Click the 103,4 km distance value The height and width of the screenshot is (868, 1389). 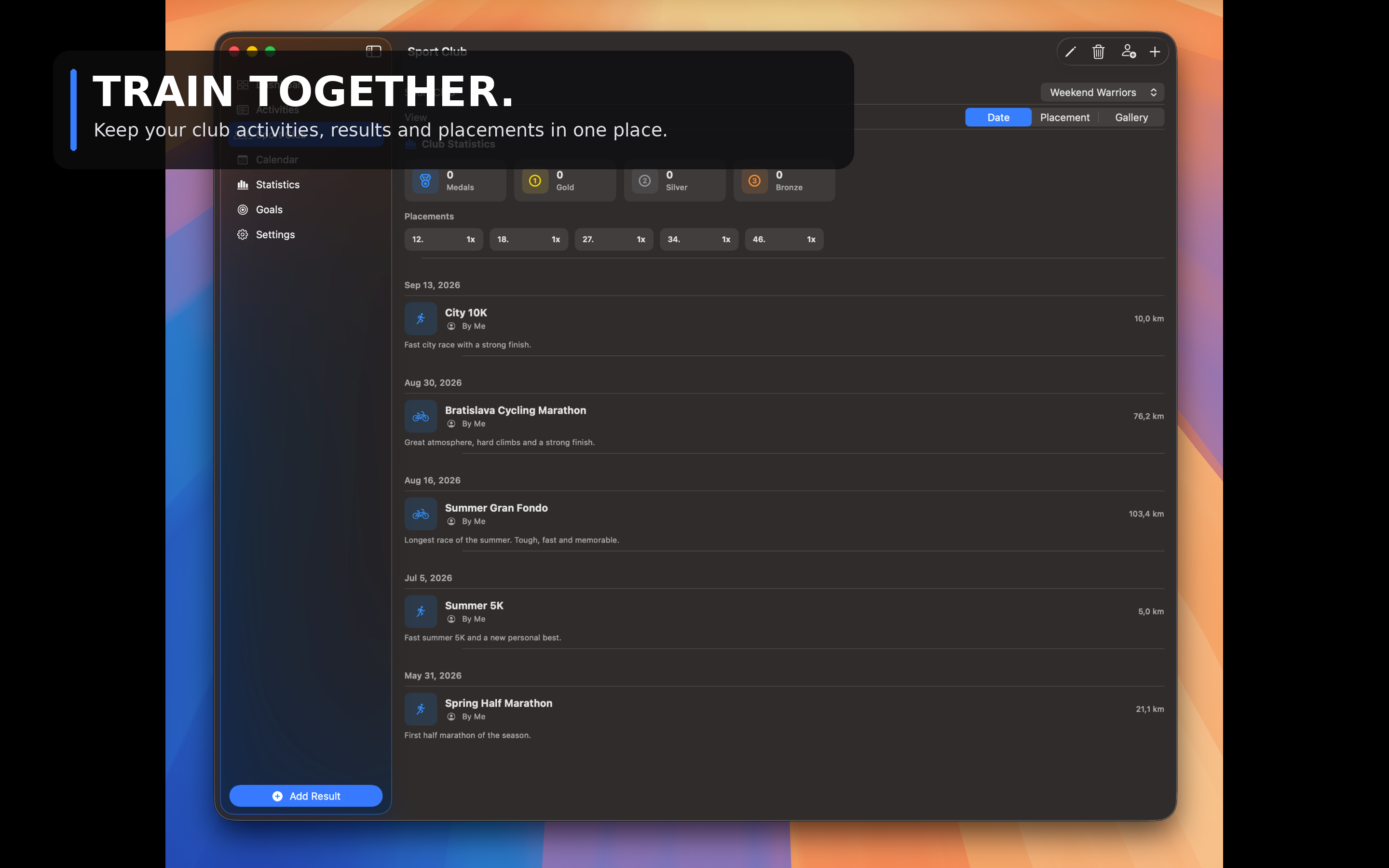click(x=1146, y=514)
